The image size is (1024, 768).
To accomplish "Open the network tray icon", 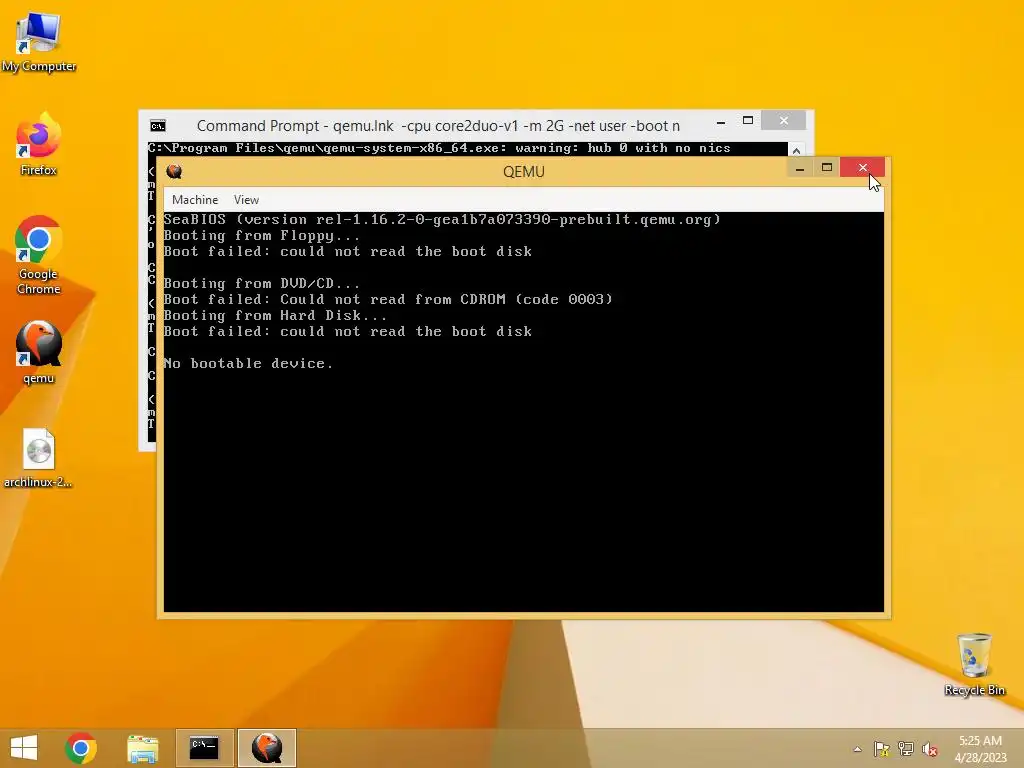I will pos(905,749).
